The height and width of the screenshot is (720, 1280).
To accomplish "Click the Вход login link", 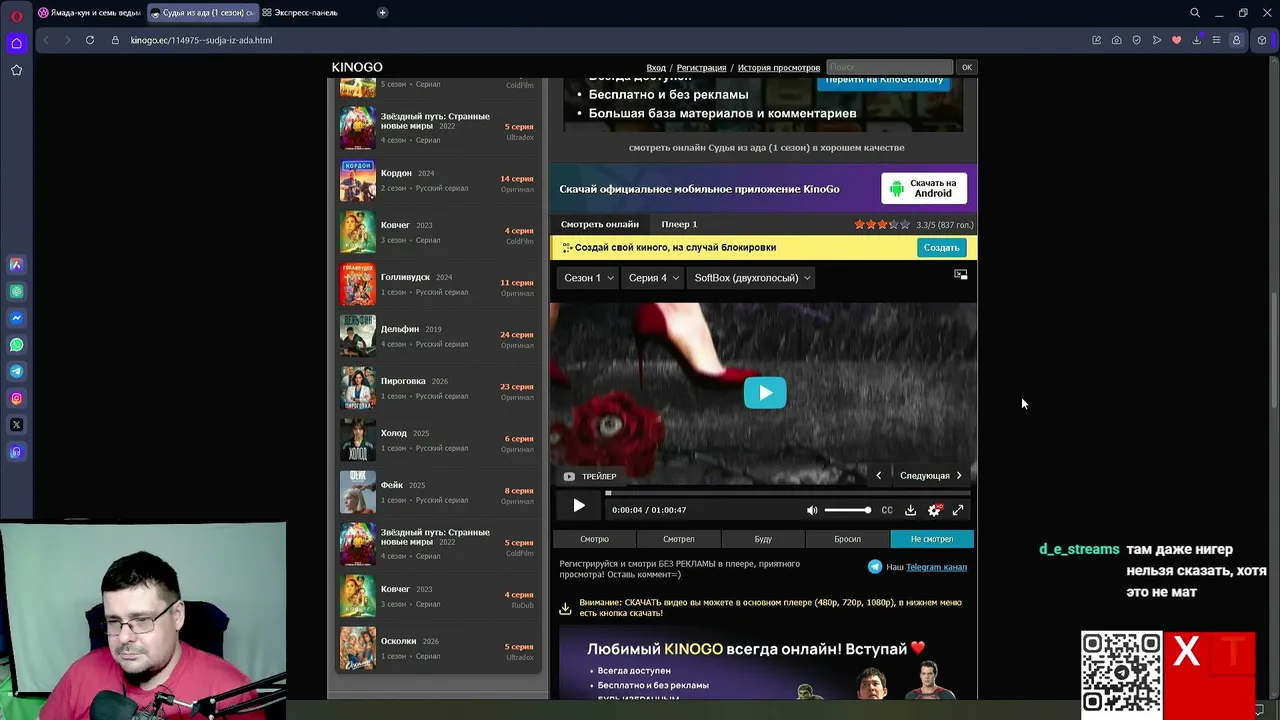I will pyautogui.click(x=656, y=68).
